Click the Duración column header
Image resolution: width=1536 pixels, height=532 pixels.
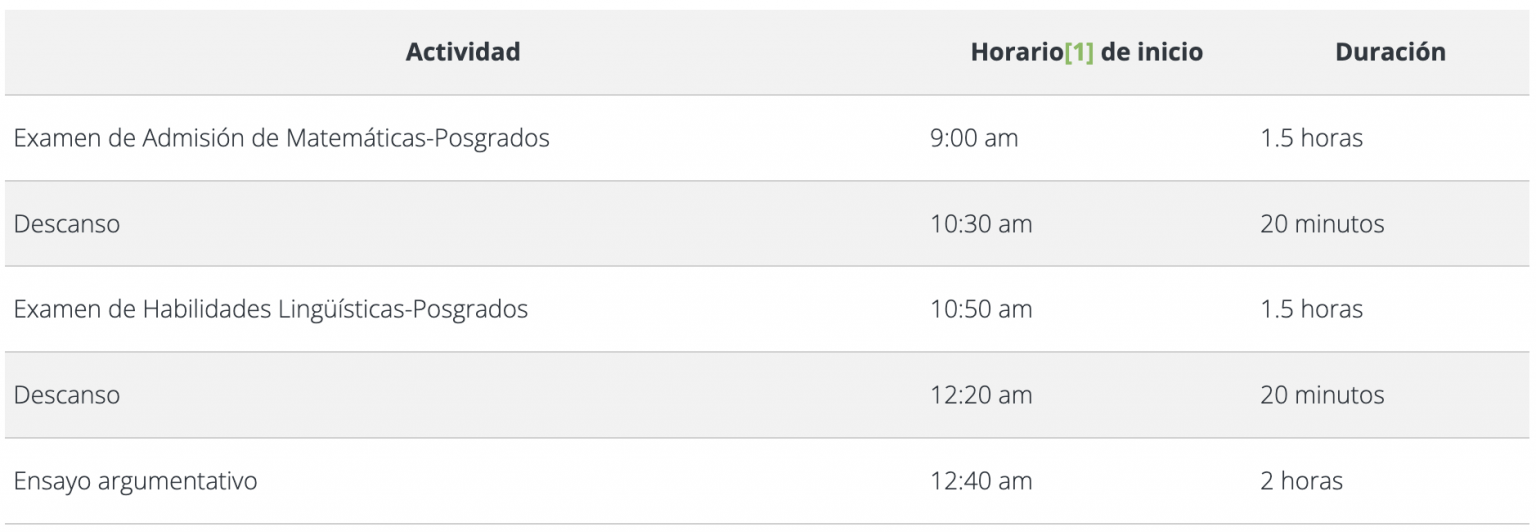coord(1390,52)
